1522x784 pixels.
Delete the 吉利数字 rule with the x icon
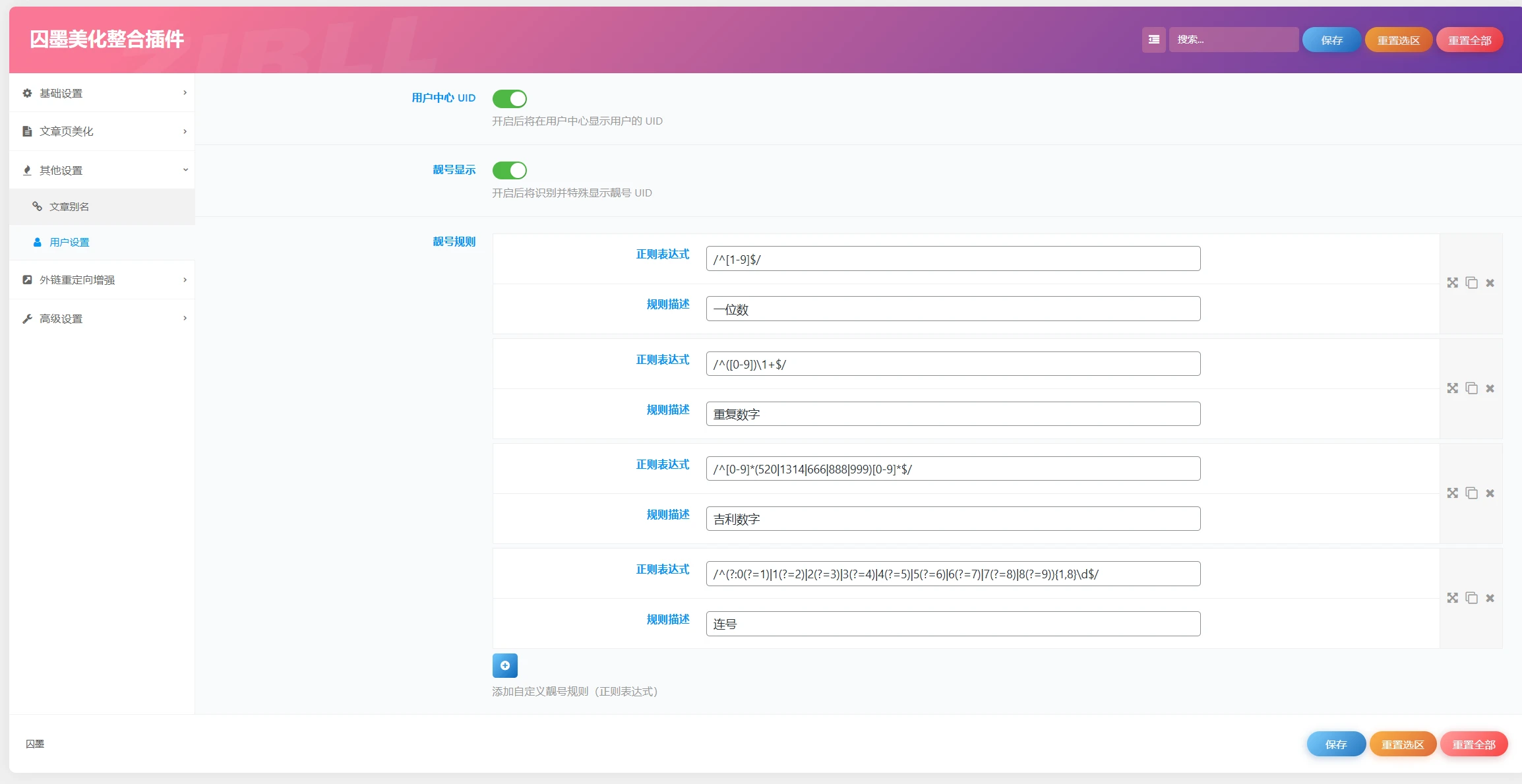point(1490,493)
